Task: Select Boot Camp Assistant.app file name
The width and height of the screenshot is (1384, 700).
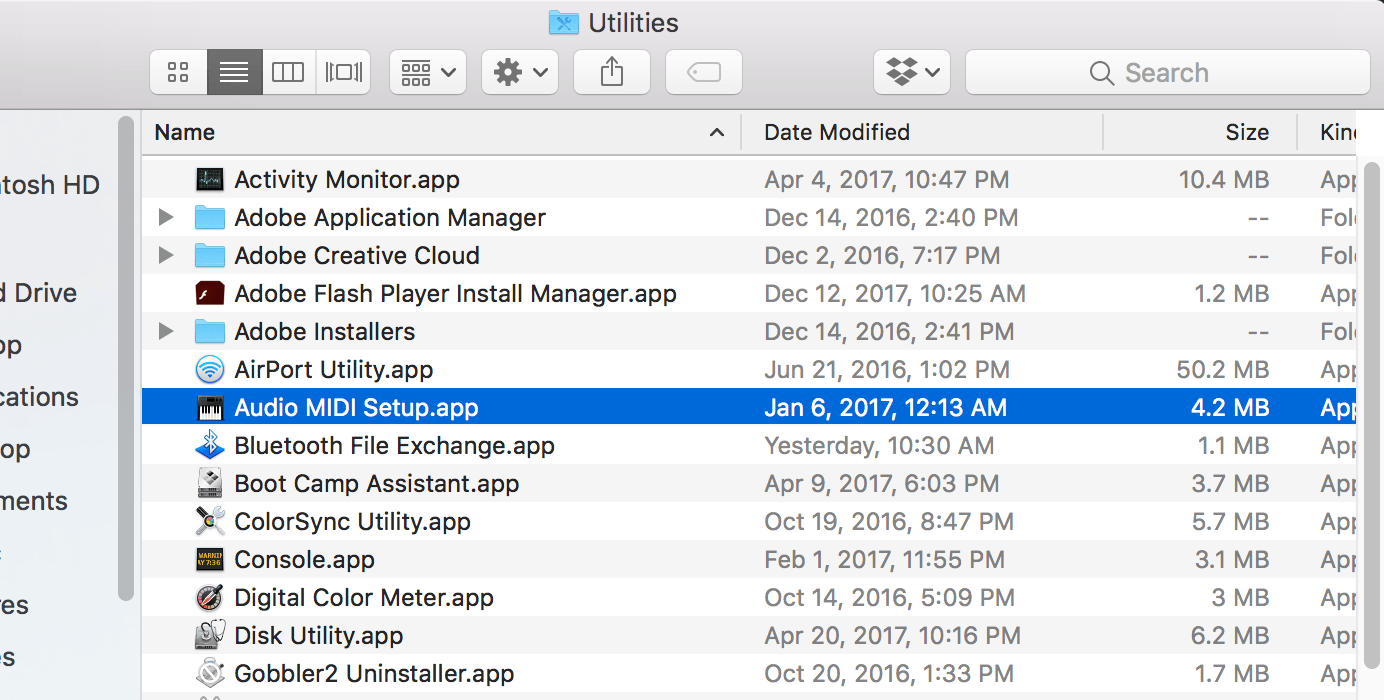Action: pos(377,484)
